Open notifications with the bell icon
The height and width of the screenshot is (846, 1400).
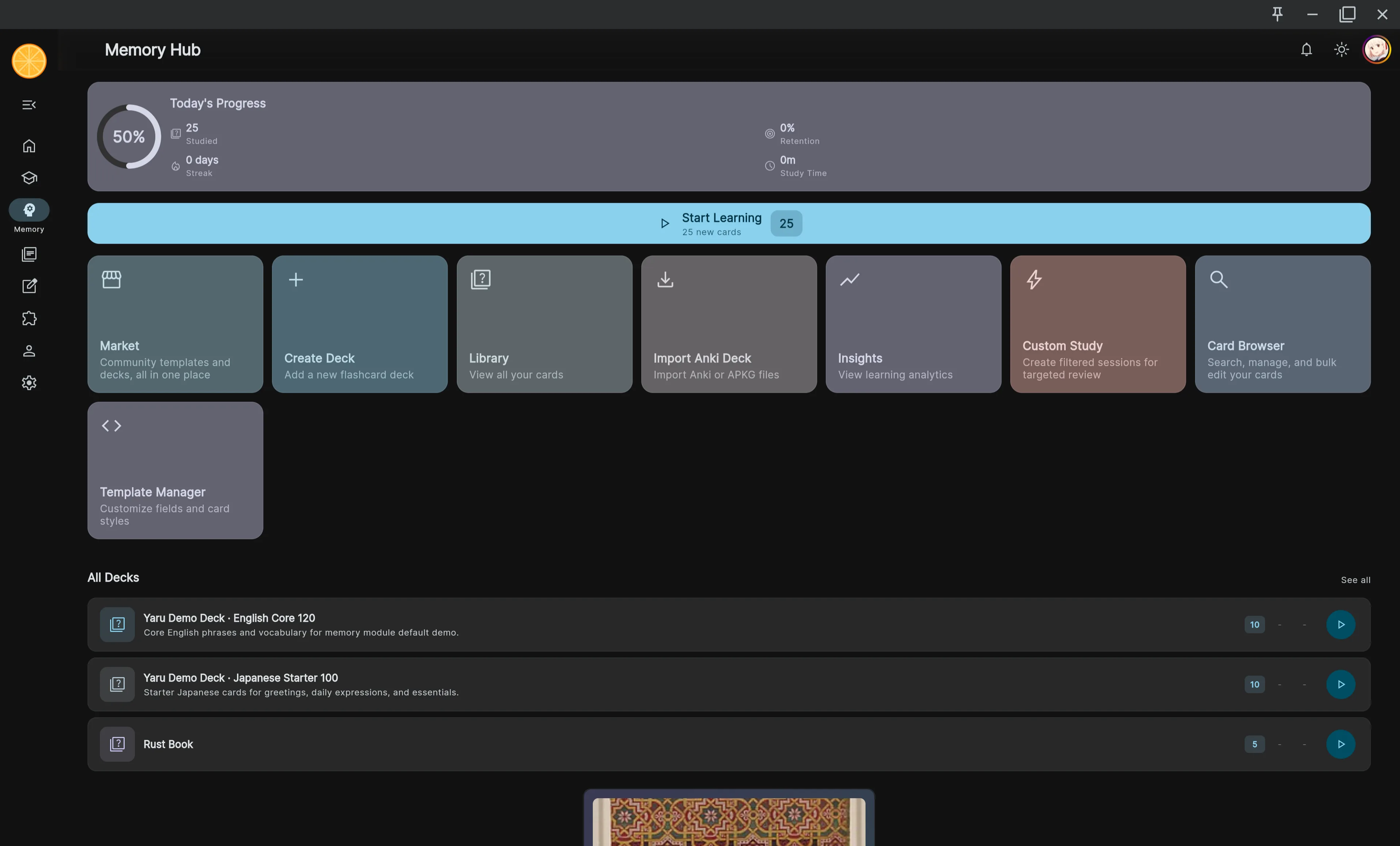point(1306,50)
